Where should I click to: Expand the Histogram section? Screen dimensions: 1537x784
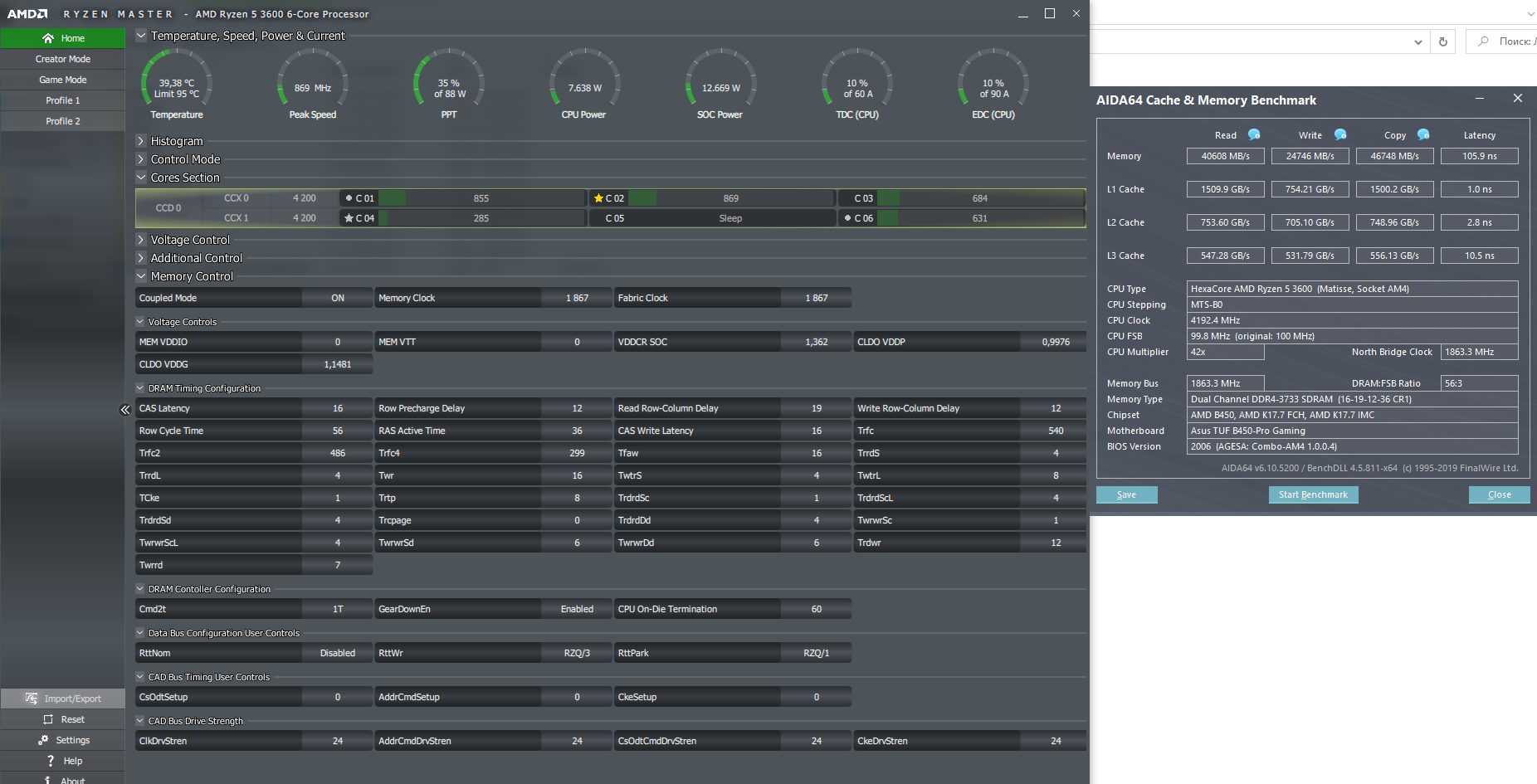point(141,141)
